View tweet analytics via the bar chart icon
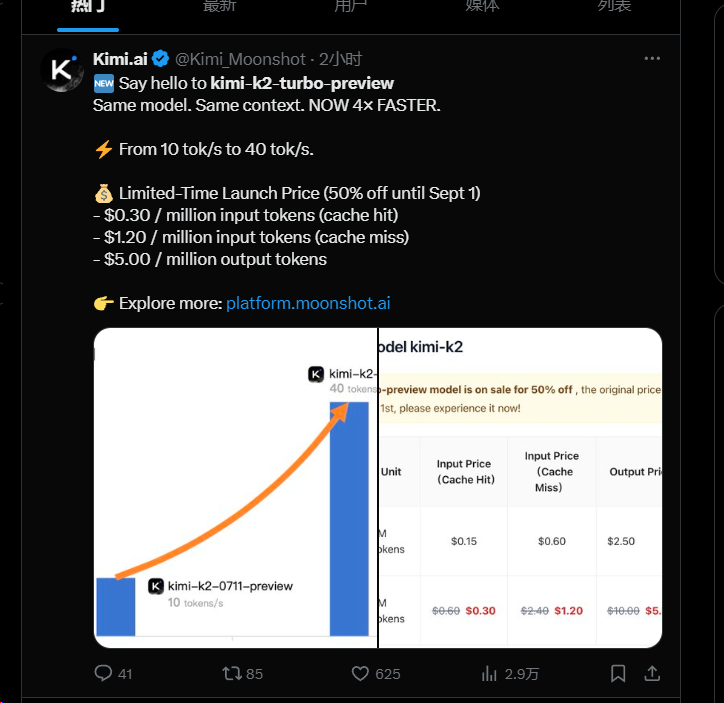Image resolution: width=724 pixels, height=703 pixels. coord(489,673)
